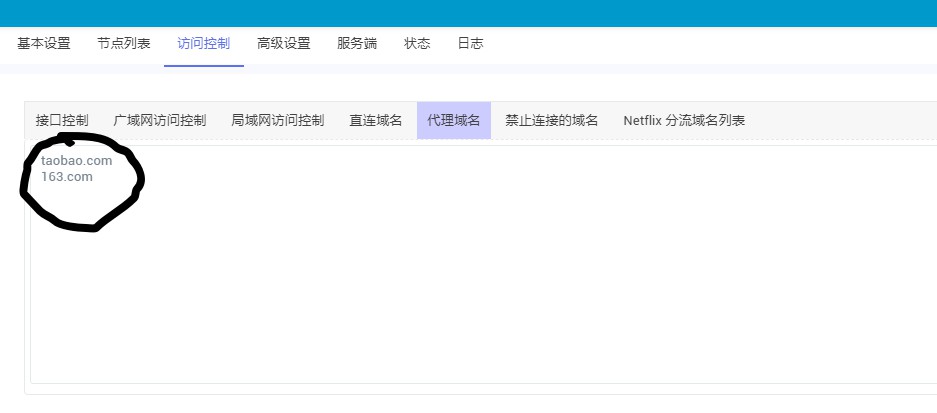Open 局域网访问控制 sub-tab
The image size is (937, 413).
(277, 121)
